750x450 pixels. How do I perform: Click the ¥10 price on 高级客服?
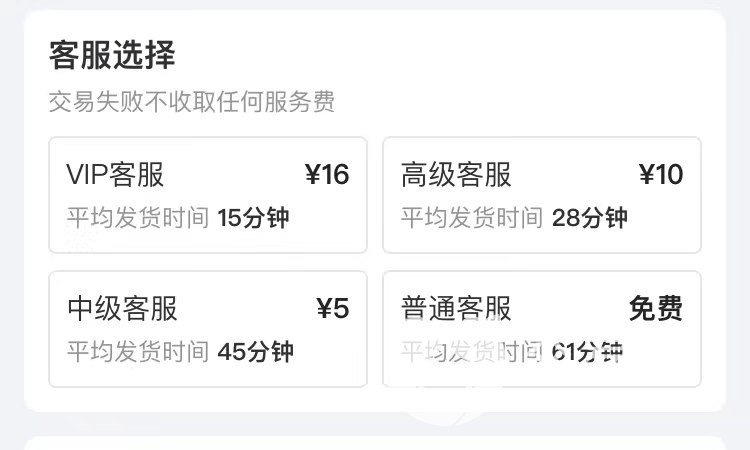point(661,174)
